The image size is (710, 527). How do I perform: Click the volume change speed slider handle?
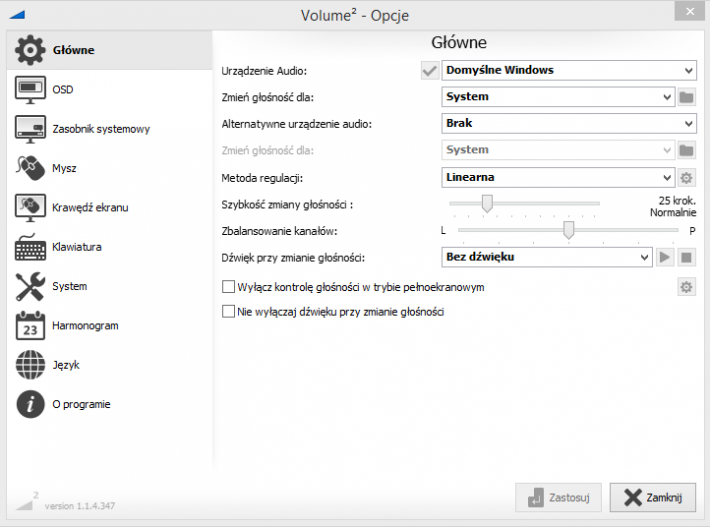point(487,204)
